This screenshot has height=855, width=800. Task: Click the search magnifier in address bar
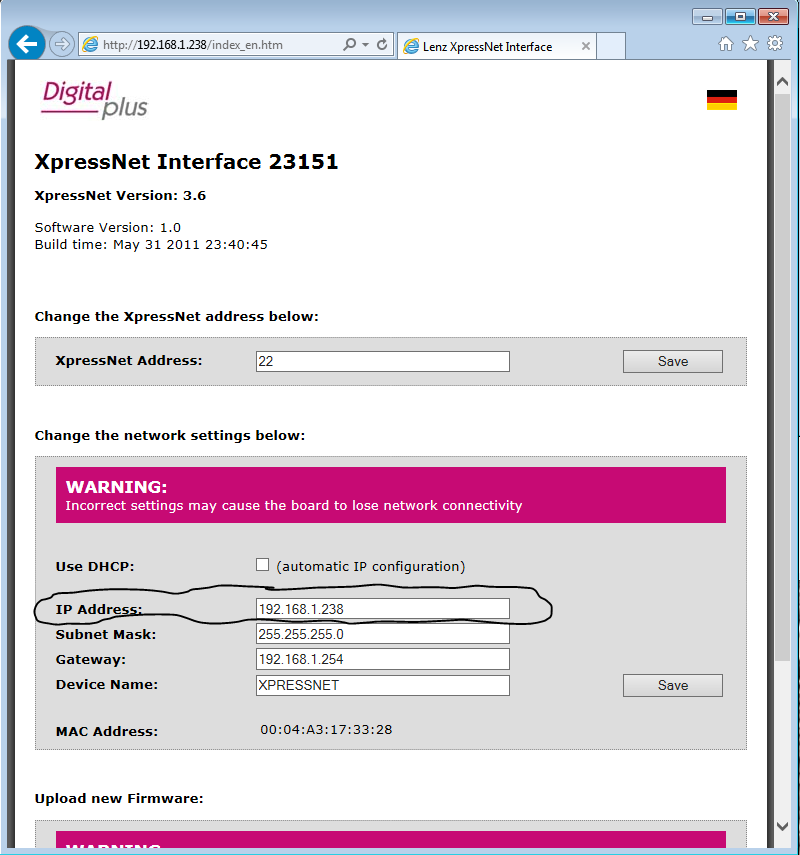click(349, 45)
